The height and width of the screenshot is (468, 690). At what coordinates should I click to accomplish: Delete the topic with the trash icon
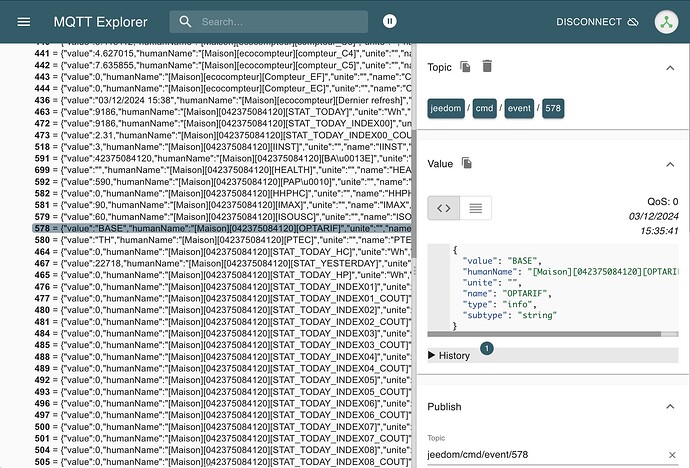(487, 66)
